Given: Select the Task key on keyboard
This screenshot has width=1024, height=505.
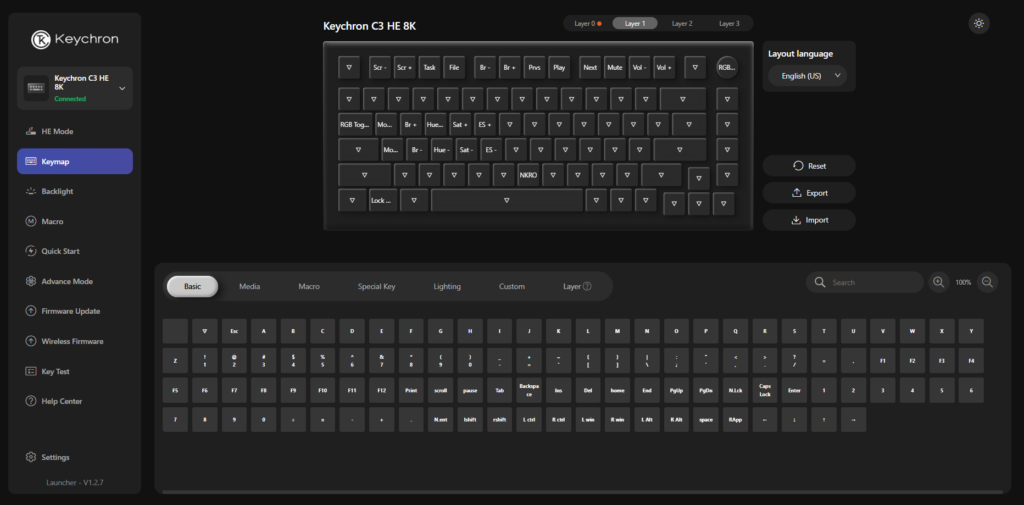Looking at the screenshot, I should (x=429, y=67).
